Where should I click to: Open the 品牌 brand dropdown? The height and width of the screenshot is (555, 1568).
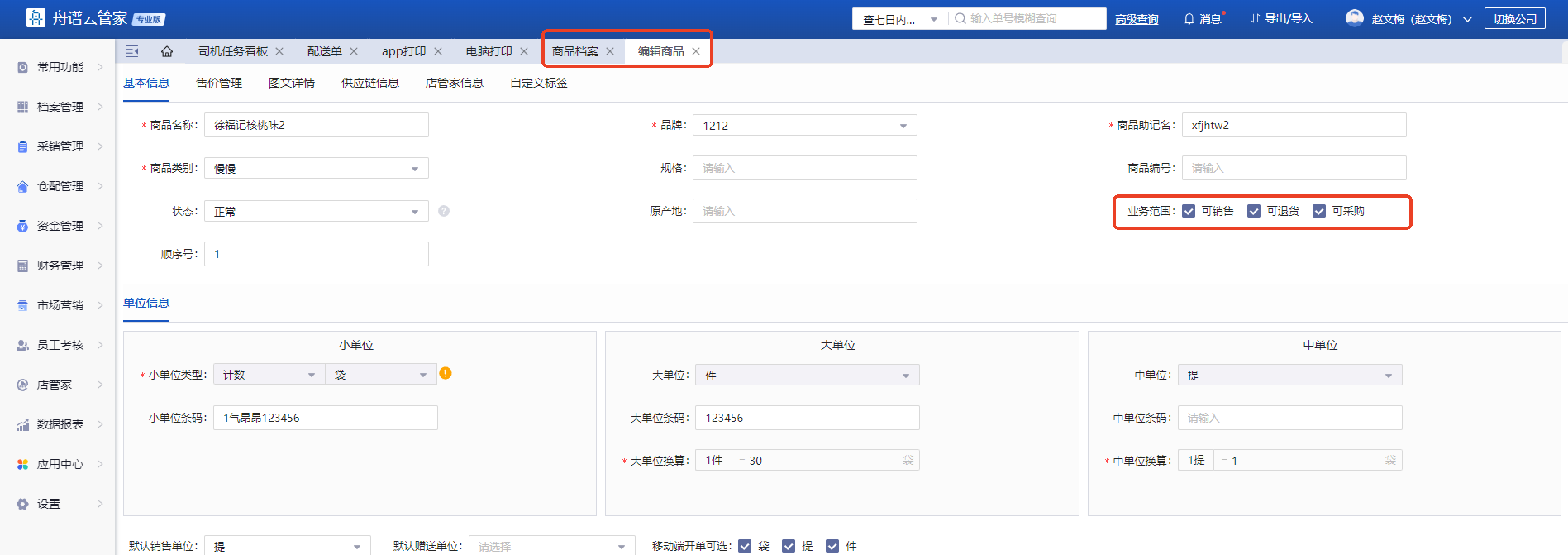pyautogui.click(x=804, y=126)
